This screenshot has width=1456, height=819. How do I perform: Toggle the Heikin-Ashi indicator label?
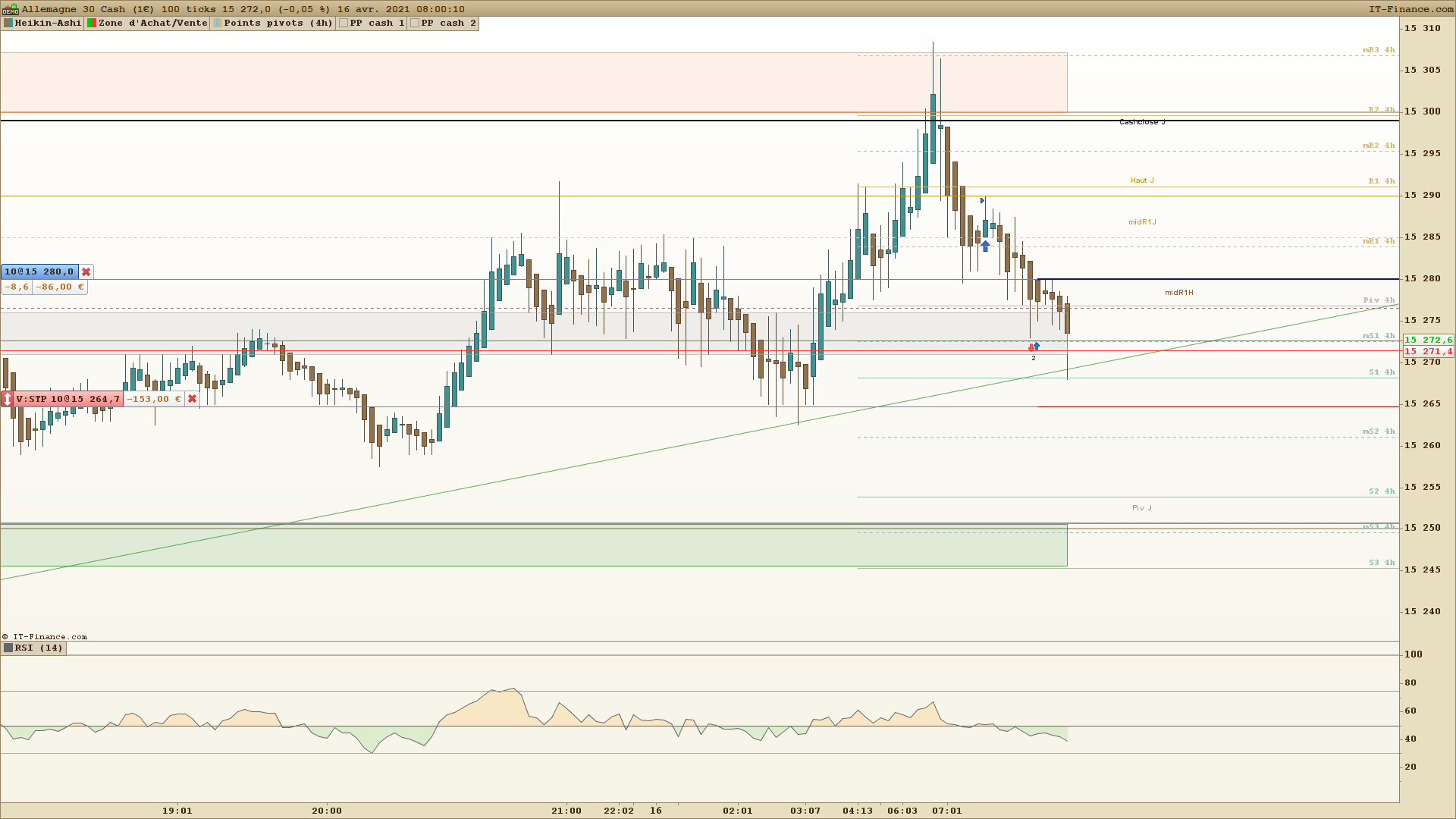click(x=48, y=24)
